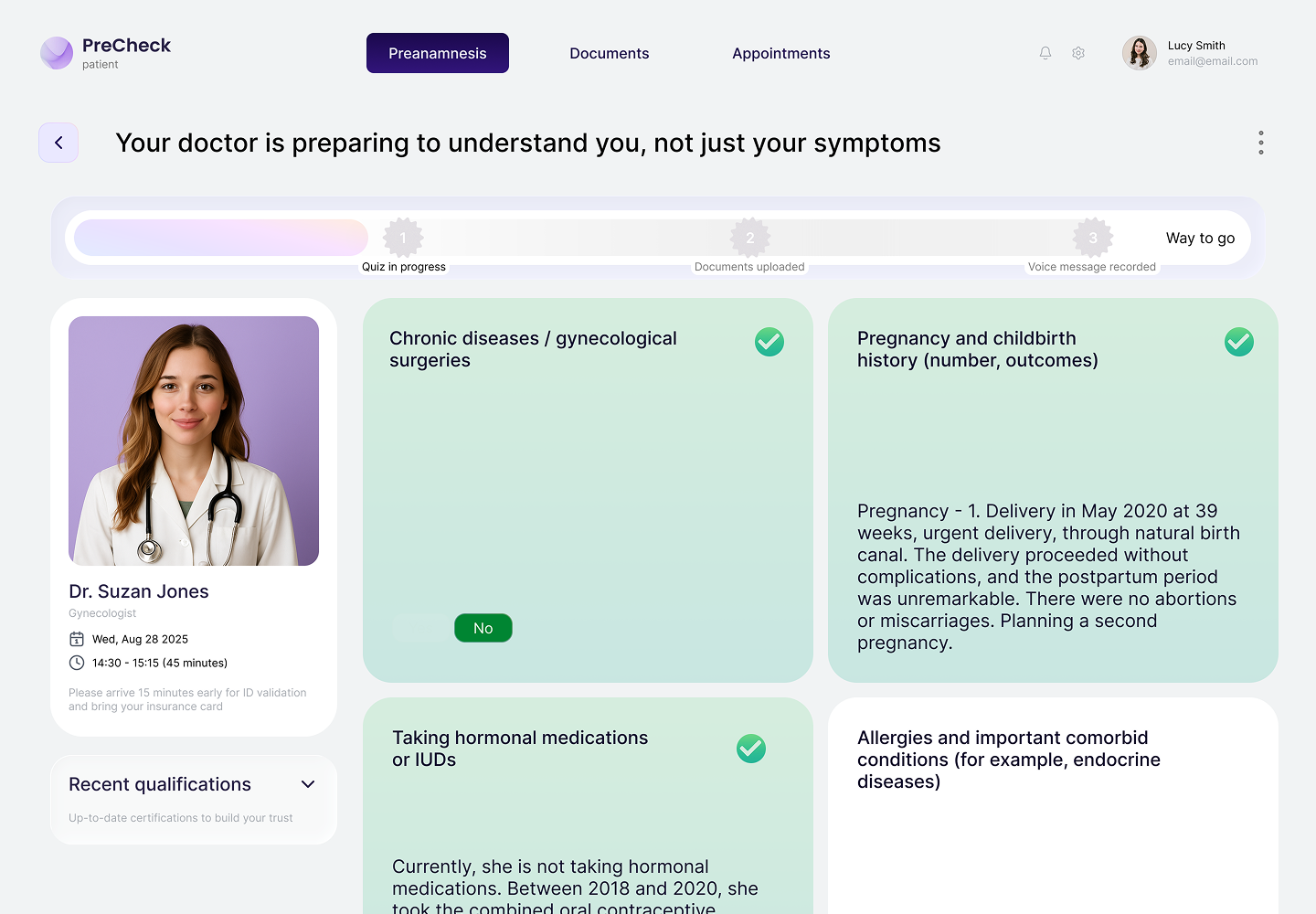Toggle the hormonal medications card checkmark
The height and width of the screenshot is (914, 1316).
(751, 749)
